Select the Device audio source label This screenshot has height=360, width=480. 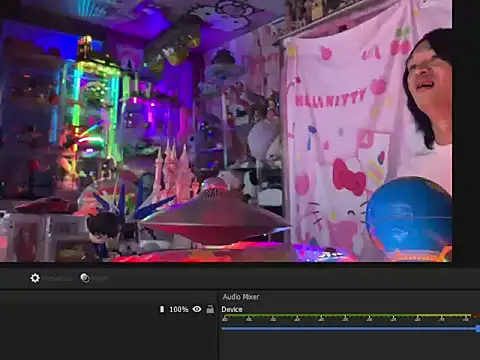coord(232,309)
